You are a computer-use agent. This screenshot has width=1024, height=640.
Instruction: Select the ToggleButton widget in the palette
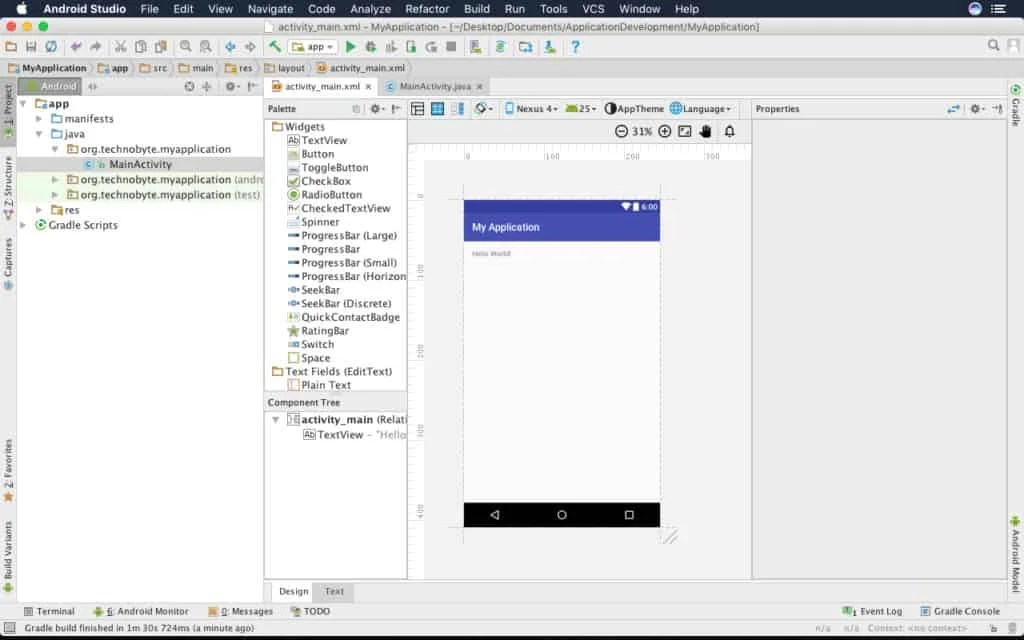(334, 167)
